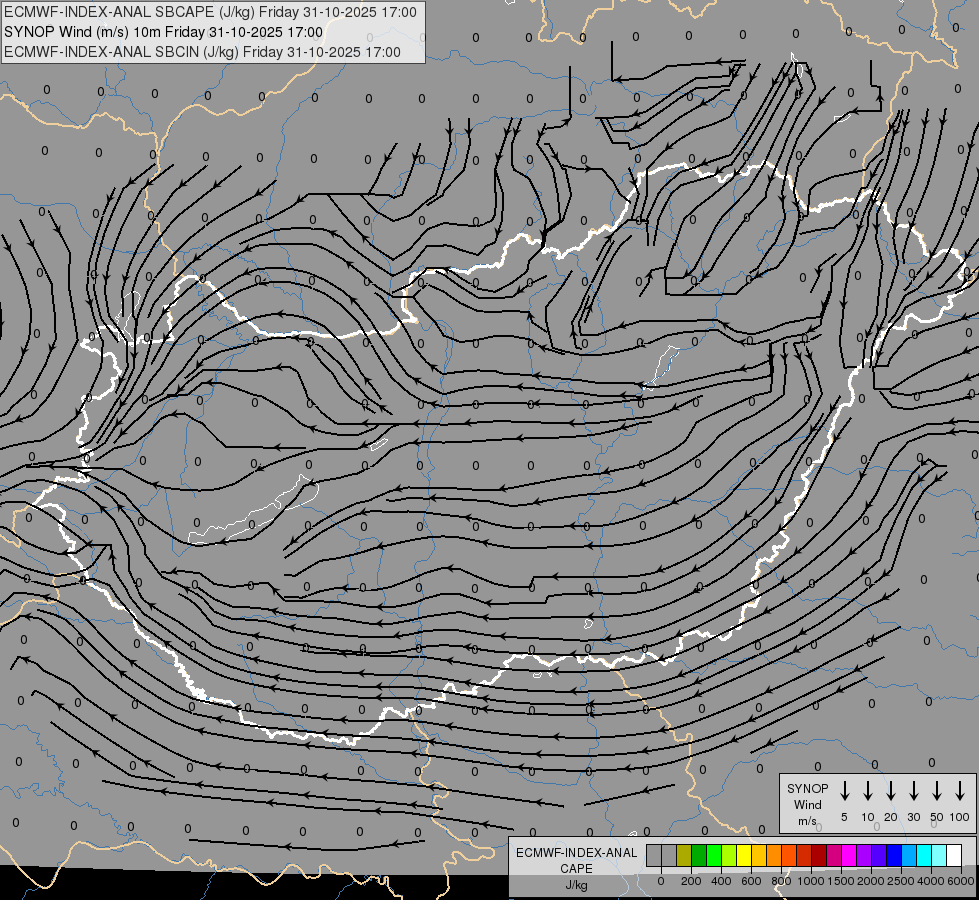
Task: Click the 400 tick label on CAPE scale
Action: 721,881
